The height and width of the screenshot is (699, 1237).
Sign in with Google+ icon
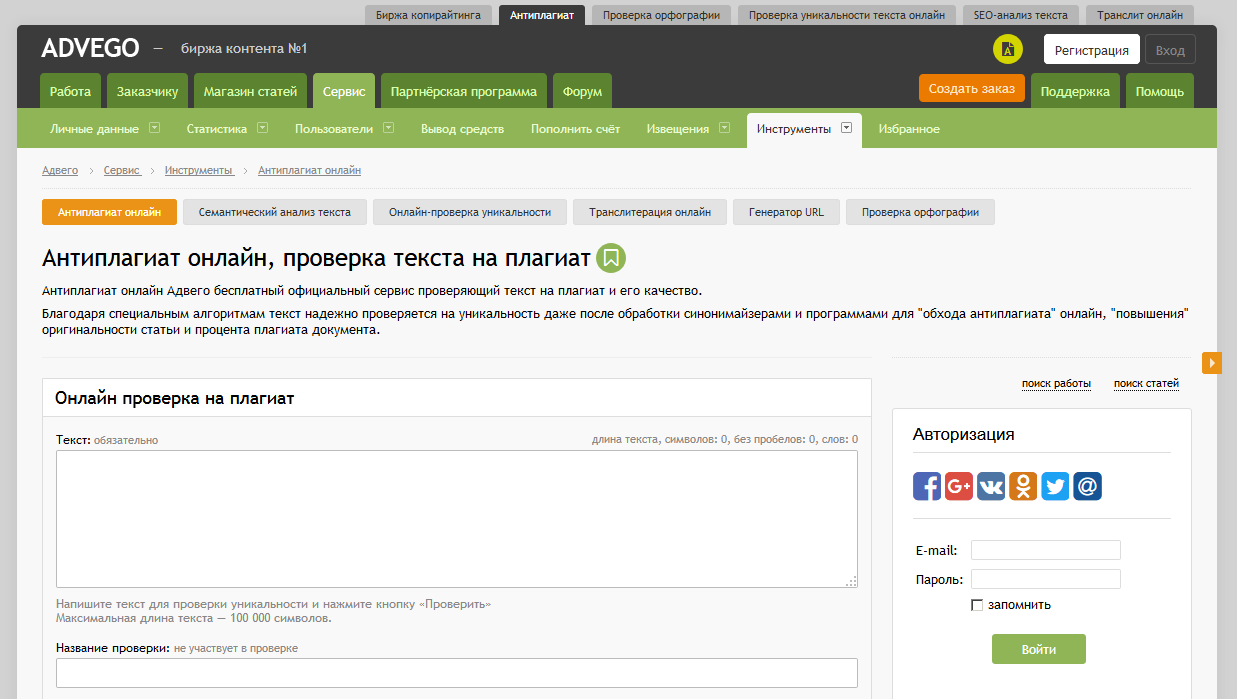[x=959, y=486]
